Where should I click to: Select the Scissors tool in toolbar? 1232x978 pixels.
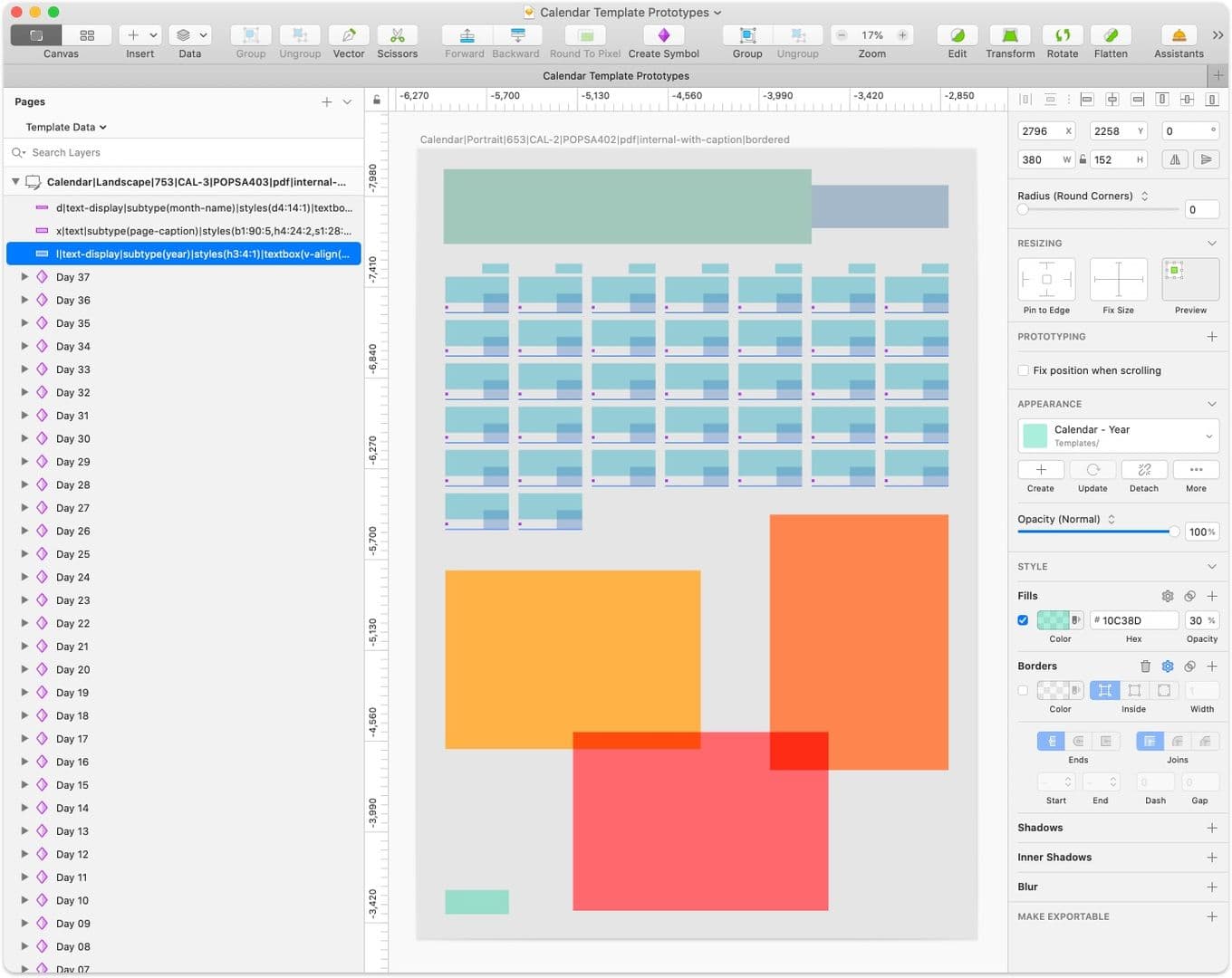coord(397,35)
